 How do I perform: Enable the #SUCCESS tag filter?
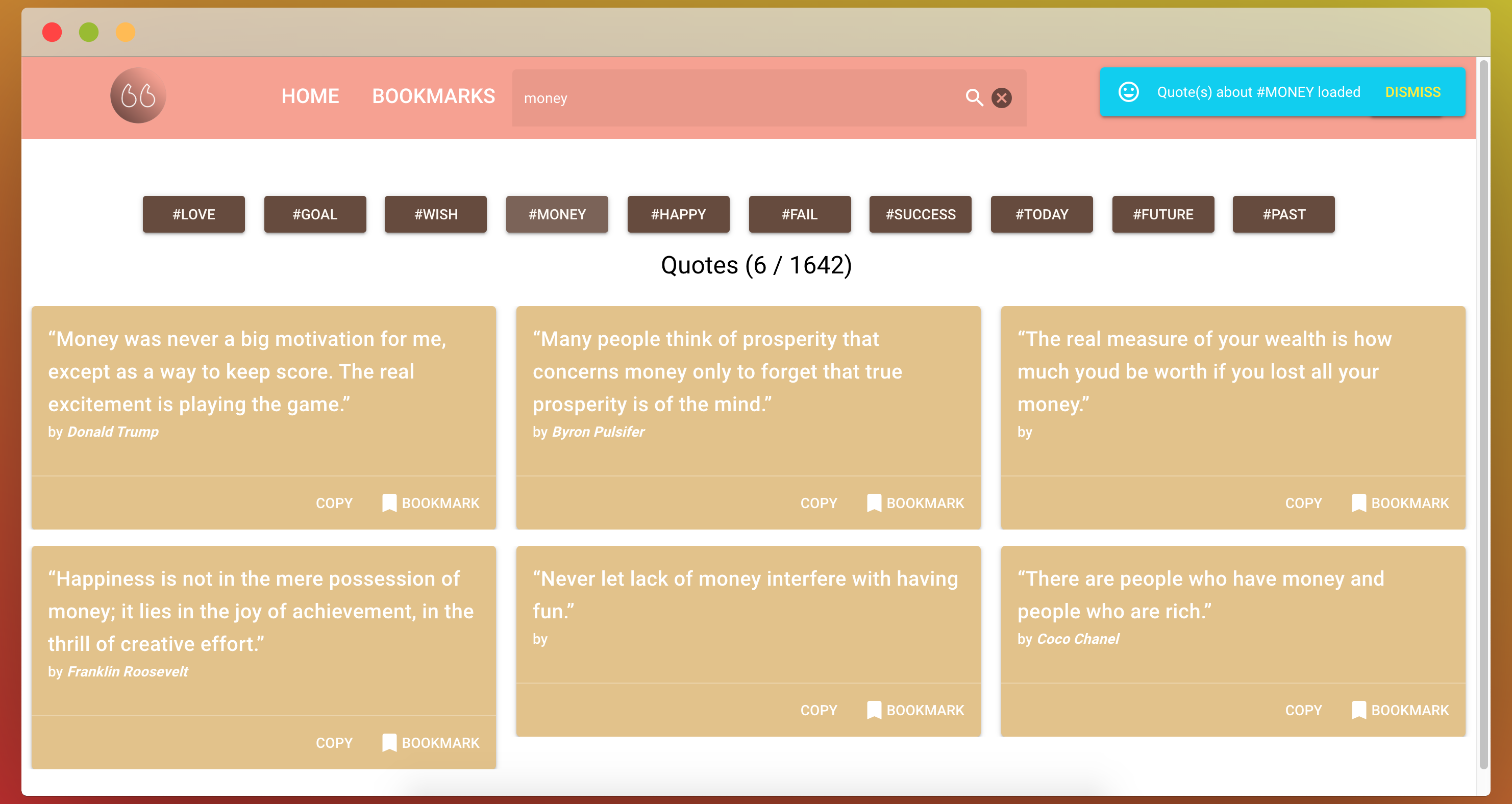click(x=920, y=214)
